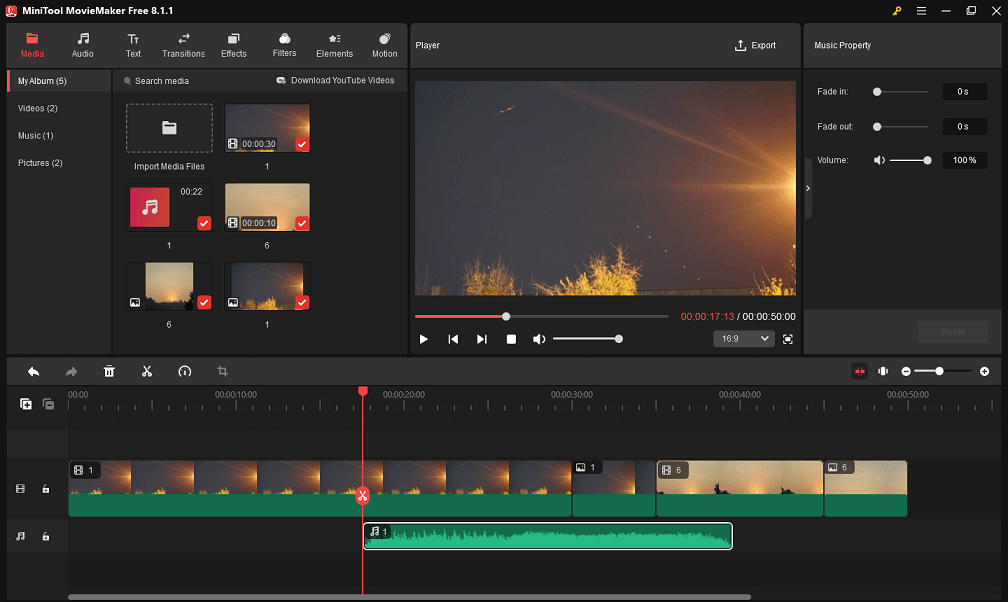Zoom in the timeline with plus icon
Screen dimensions: 1008x602
click(984, 372)
